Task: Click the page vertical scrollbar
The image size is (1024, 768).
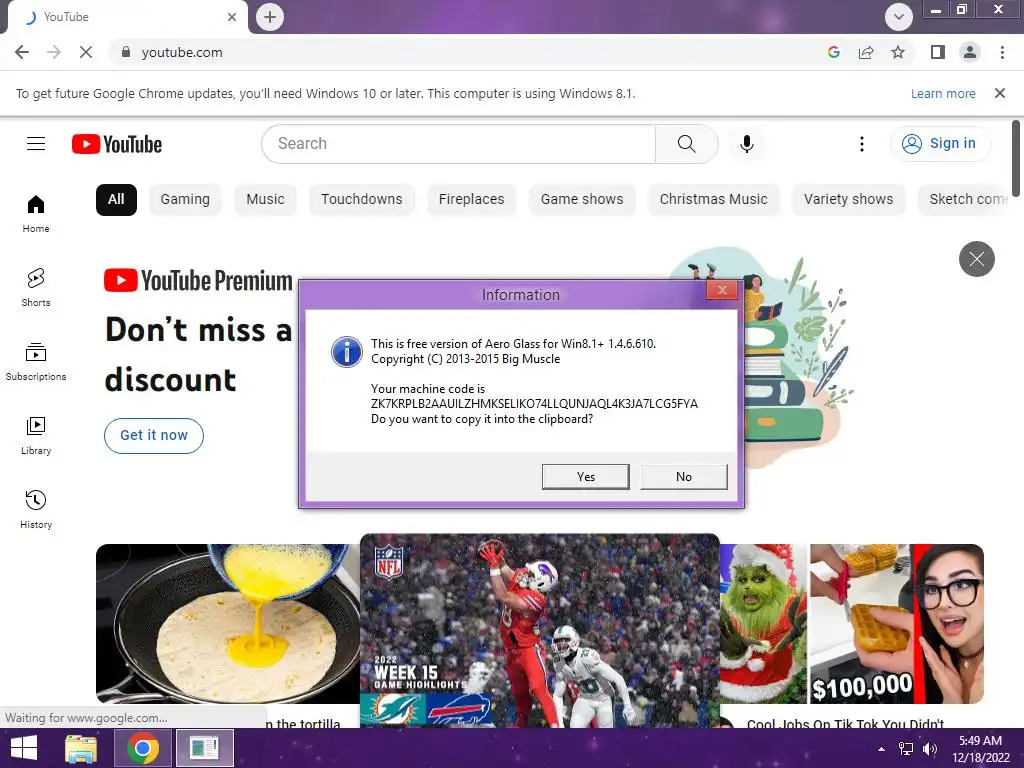Action: pyautogui.click(x=1016, y=157)
